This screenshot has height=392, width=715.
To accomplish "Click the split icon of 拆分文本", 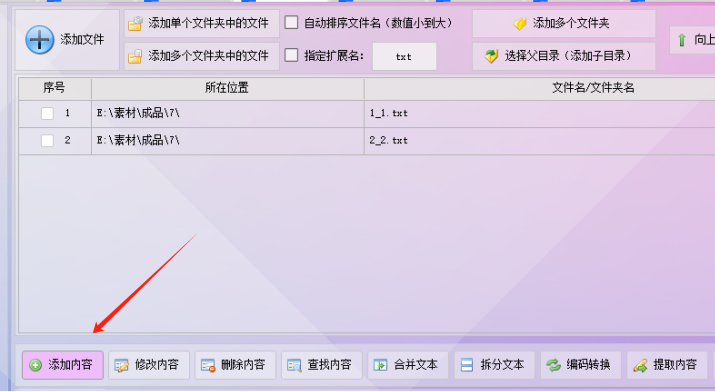I will 467,365.
